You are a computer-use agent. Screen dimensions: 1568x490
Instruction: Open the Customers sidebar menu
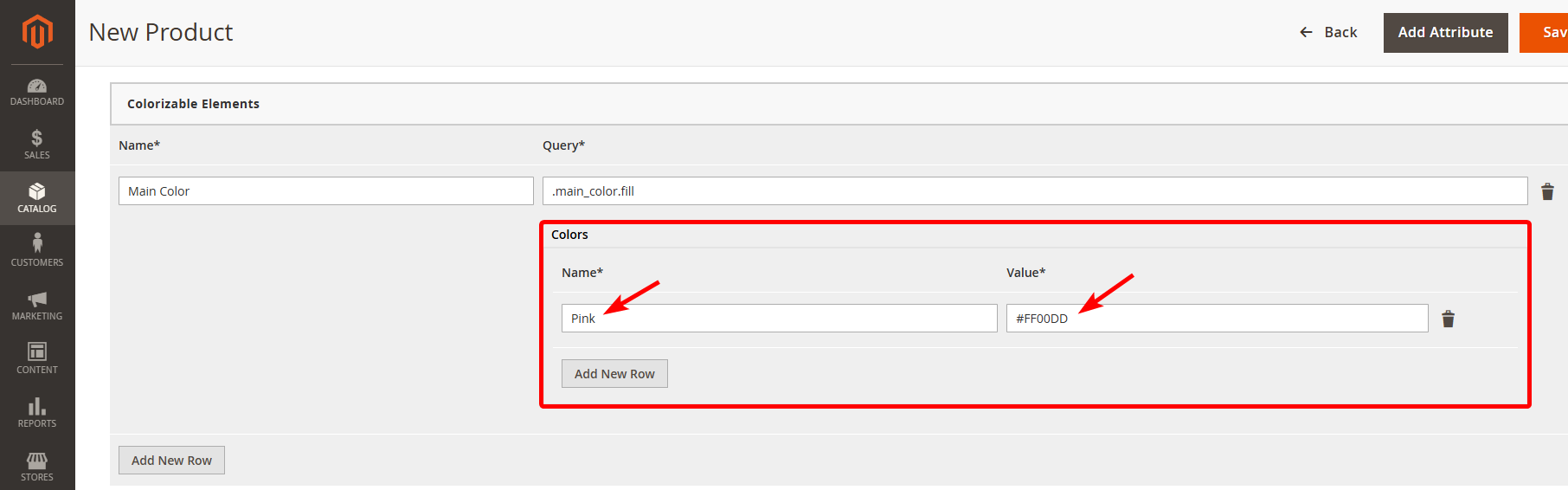[37, 252]
